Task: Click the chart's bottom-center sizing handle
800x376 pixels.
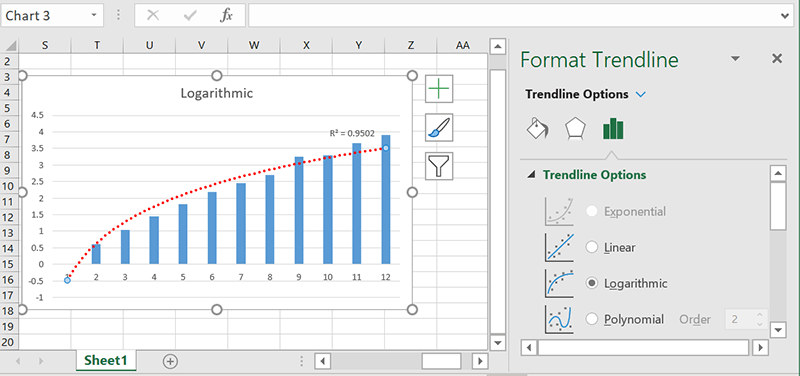Action: 216,310
